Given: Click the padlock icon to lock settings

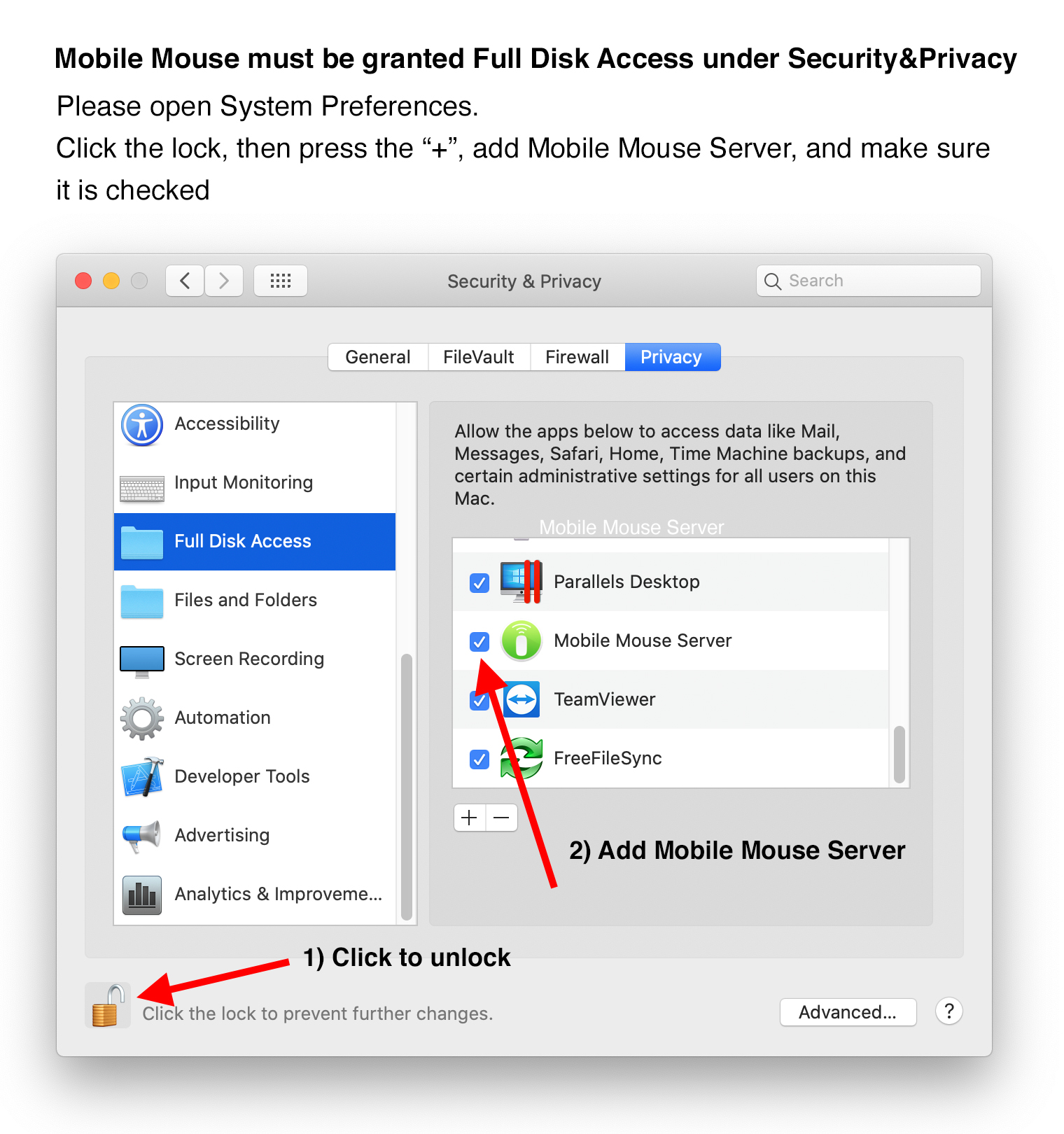Looking at the screenshot, I should click(x=108, y=1005).
